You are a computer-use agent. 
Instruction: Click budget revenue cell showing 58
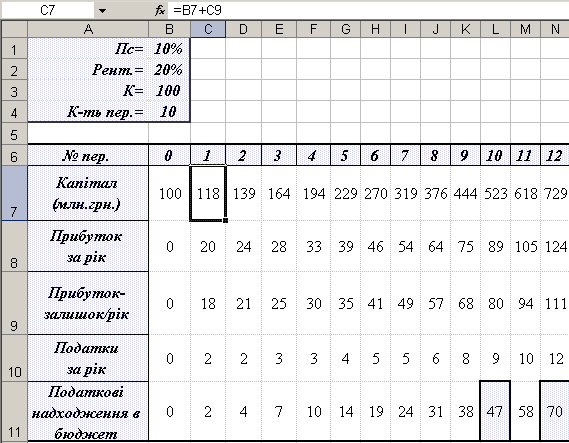tap(525, 411)
